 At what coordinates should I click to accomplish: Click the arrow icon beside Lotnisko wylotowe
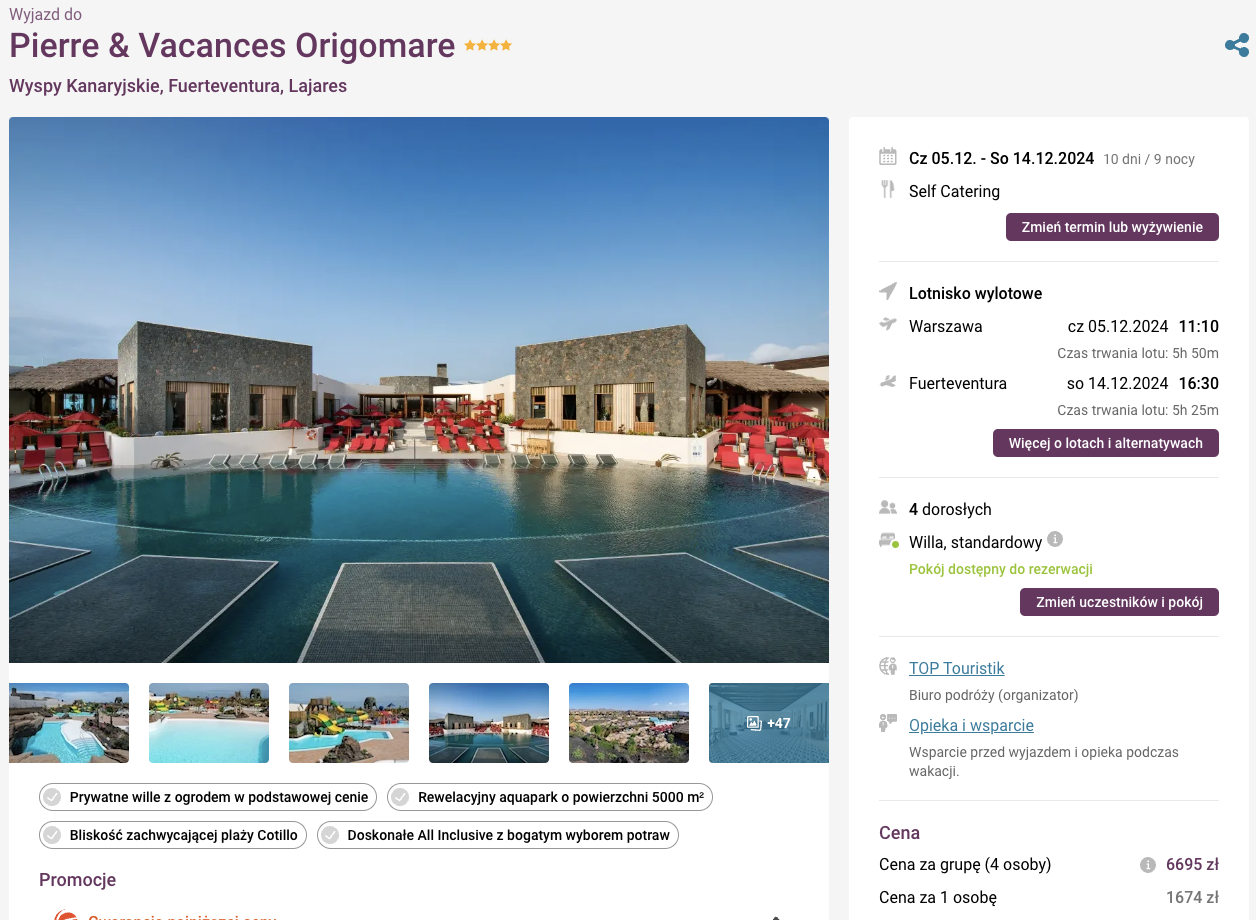[x=888, y=291]
